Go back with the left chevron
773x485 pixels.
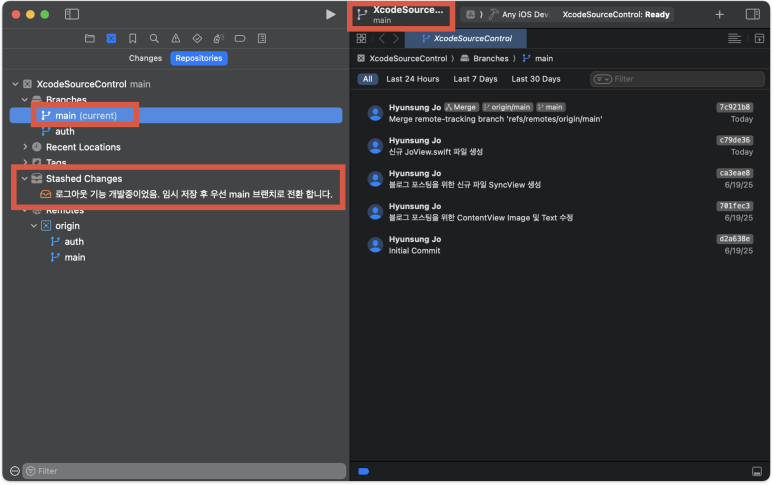click(382, 38)
